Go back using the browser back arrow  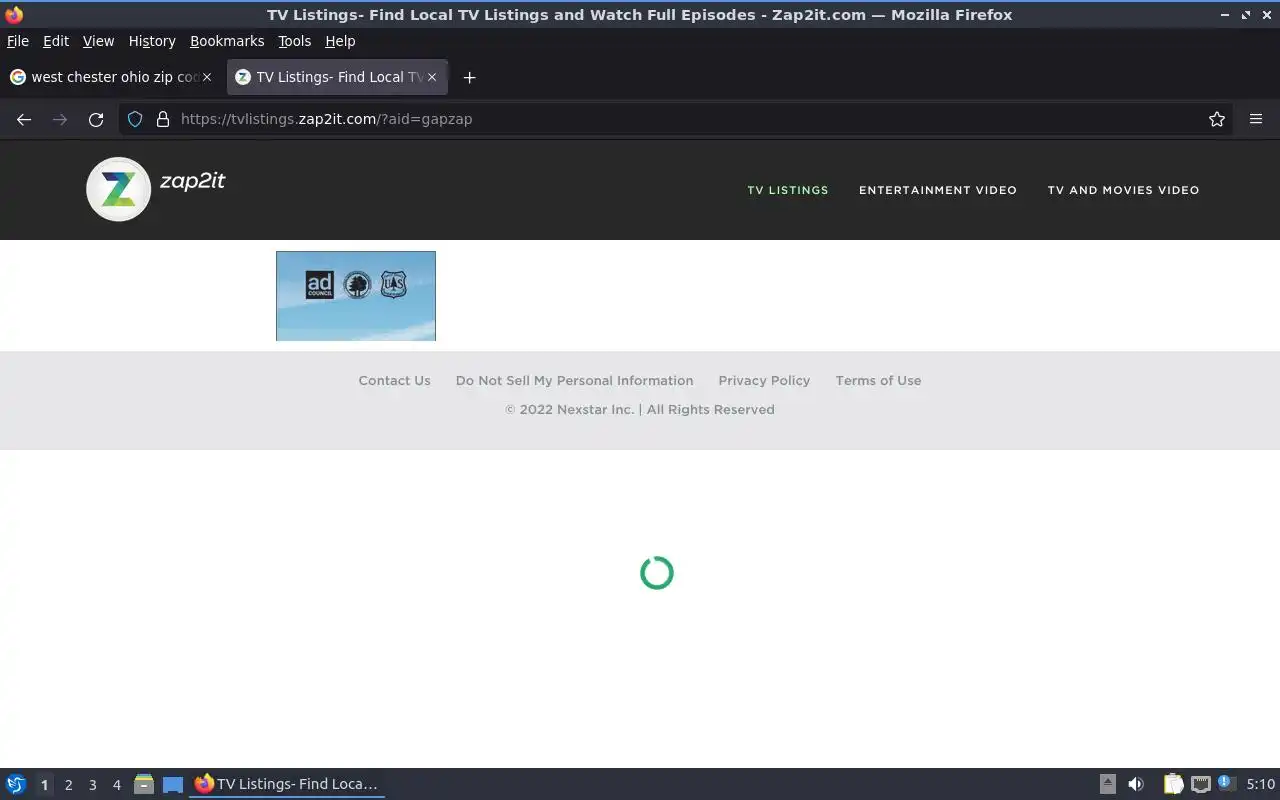tap(24, 119)
